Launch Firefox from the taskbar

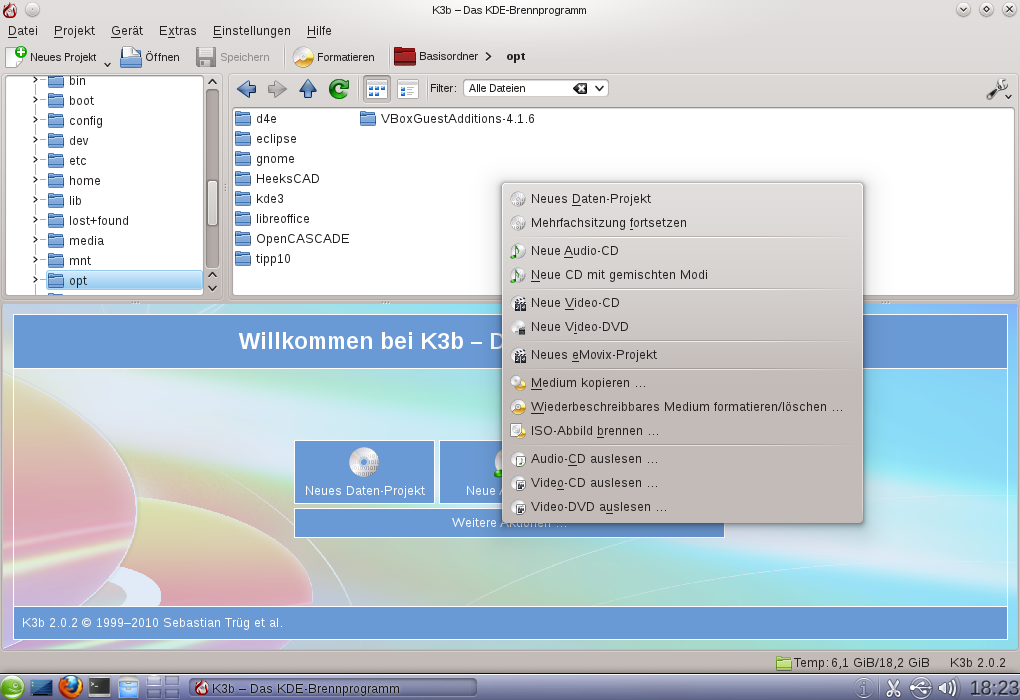(x=70, y=687)
